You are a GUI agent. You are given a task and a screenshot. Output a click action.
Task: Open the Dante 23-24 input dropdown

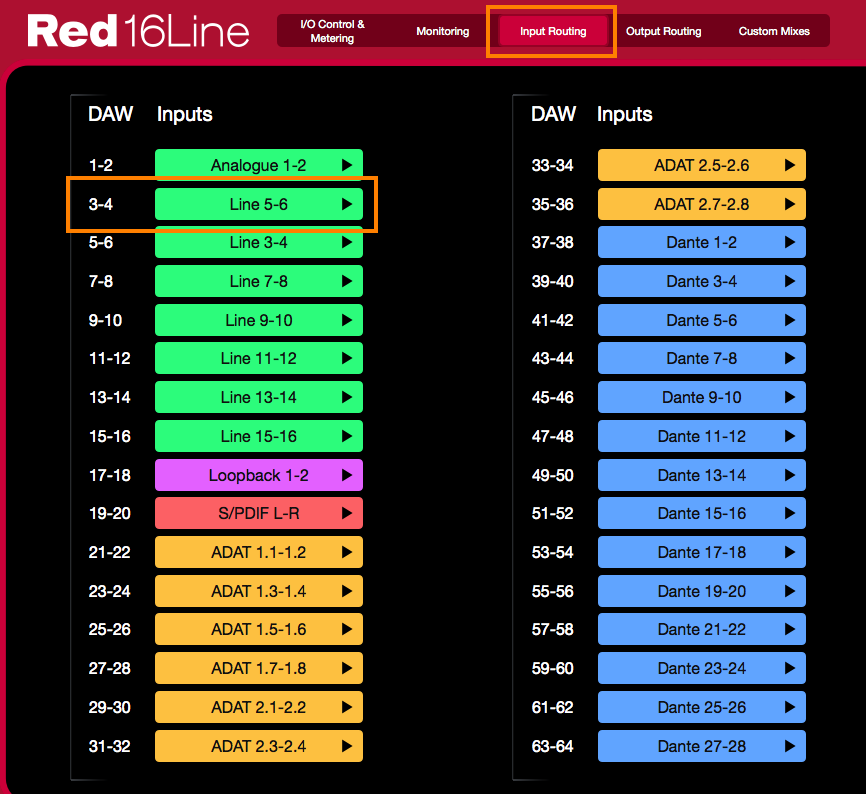coord(701,668)
